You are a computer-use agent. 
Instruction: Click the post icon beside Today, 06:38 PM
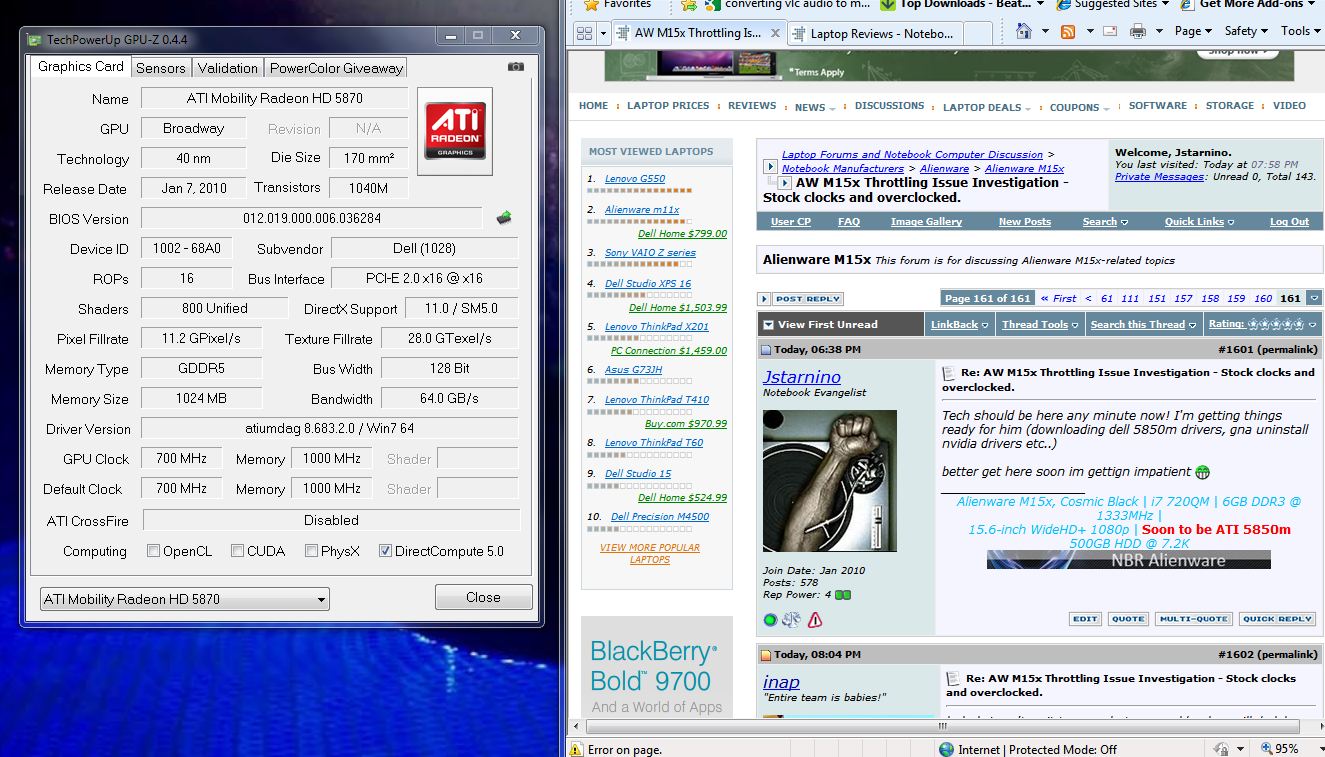point(767,350)
